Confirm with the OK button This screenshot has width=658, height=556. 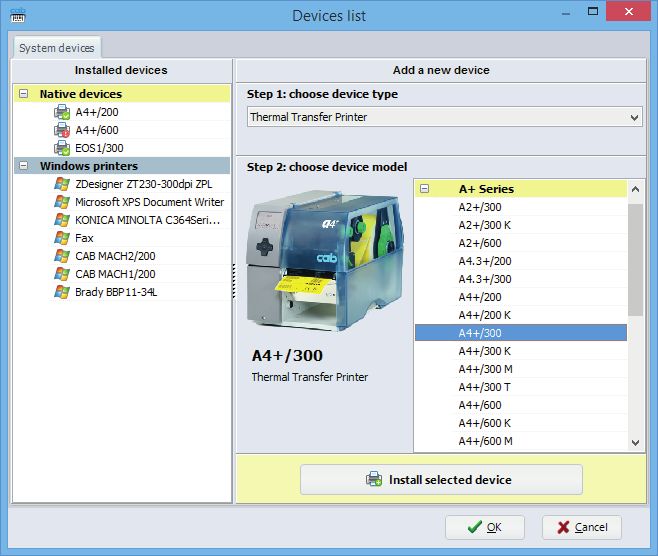click(x=485, y=527)
